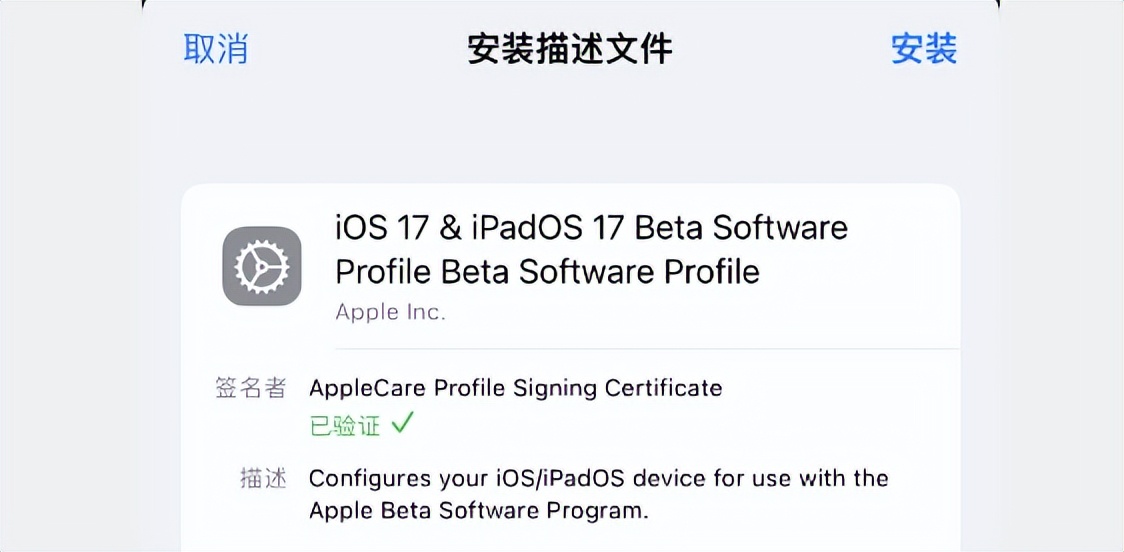Tap the second line of the profile name
Image resolution: width=1124 pixels, height=552 pixels.
tap(547, 271)
